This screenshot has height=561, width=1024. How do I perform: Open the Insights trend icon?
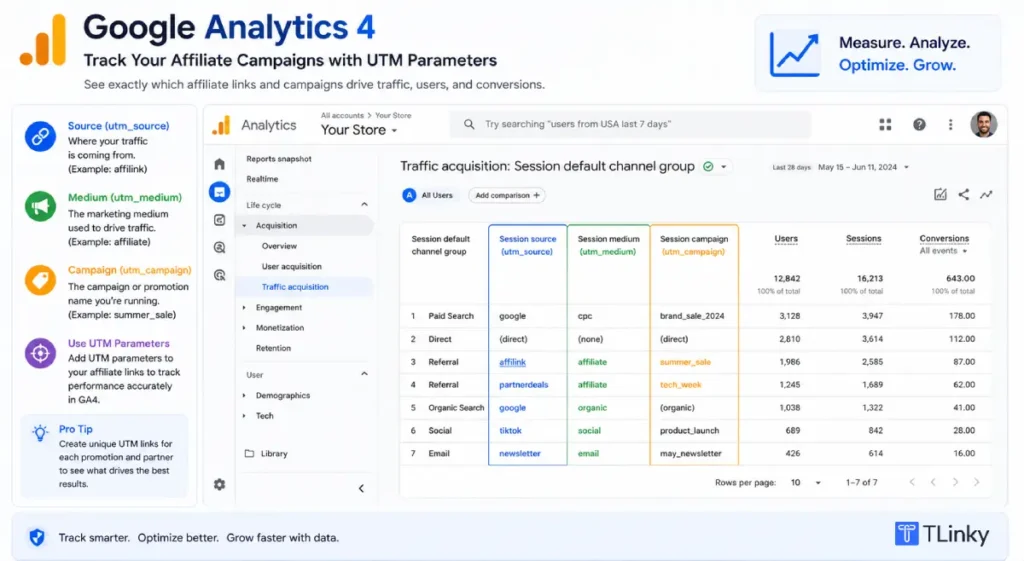[x=986, y=194]
